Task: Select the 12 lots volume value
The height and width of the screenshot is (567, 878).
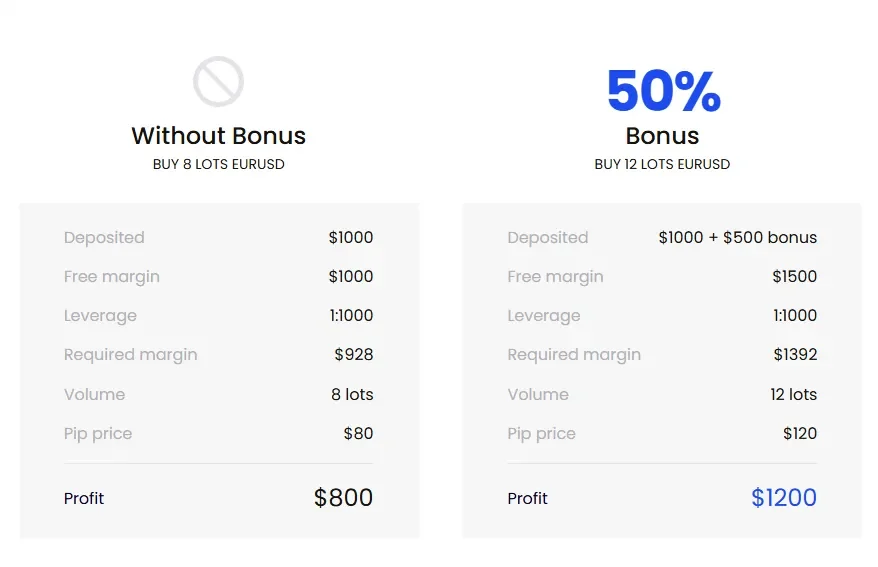Action: coord(793,394)
